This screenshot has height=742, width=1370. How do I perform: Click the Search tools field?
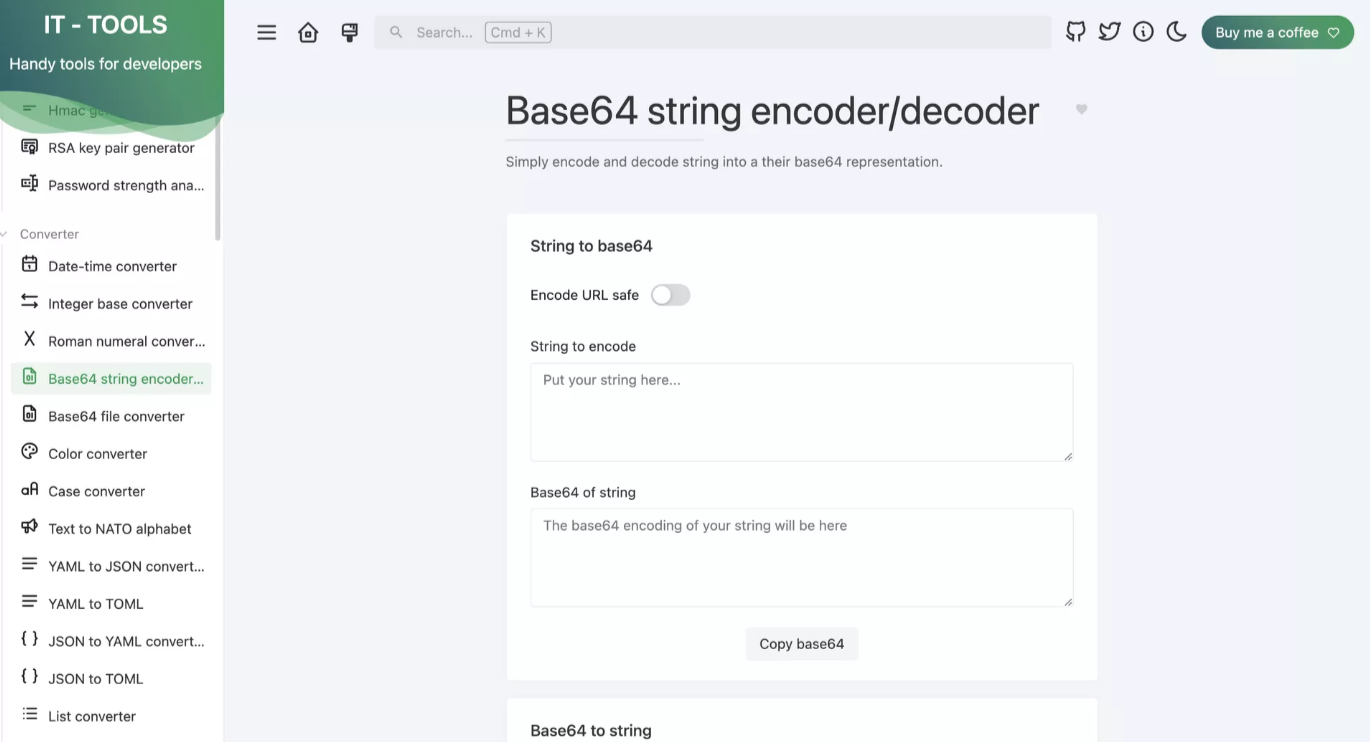713,32
